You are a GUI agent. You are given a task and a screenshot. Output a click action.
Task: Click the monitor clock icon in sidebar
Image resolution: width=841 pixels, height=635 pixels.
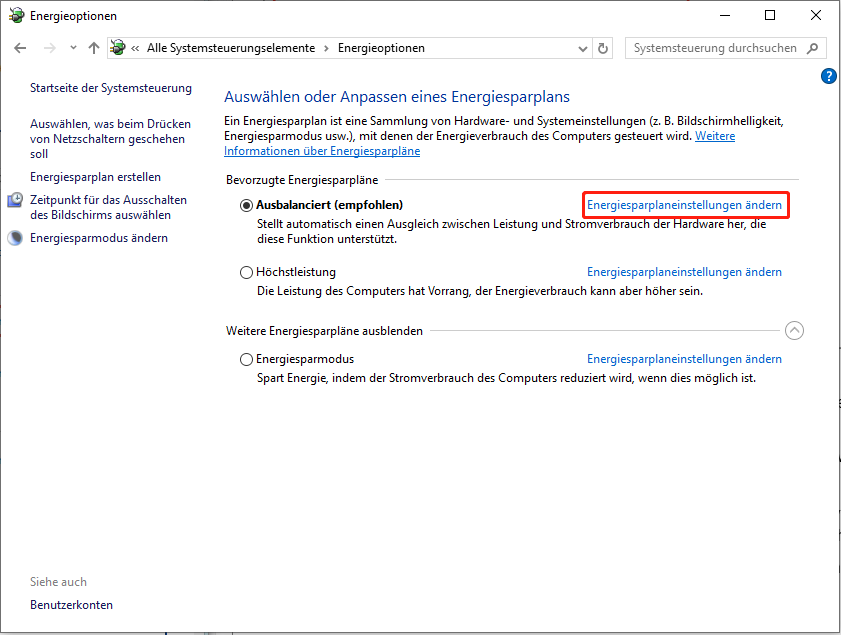coord(16,200)
